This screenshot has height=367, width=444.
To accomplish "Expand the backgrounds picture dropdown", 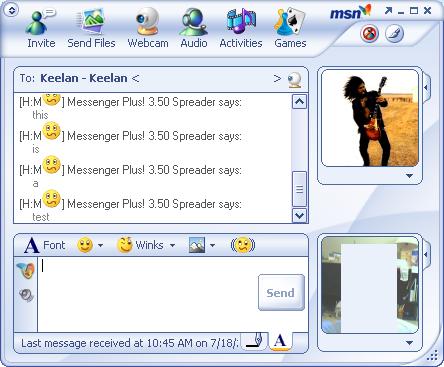I will tap(212, 246).
